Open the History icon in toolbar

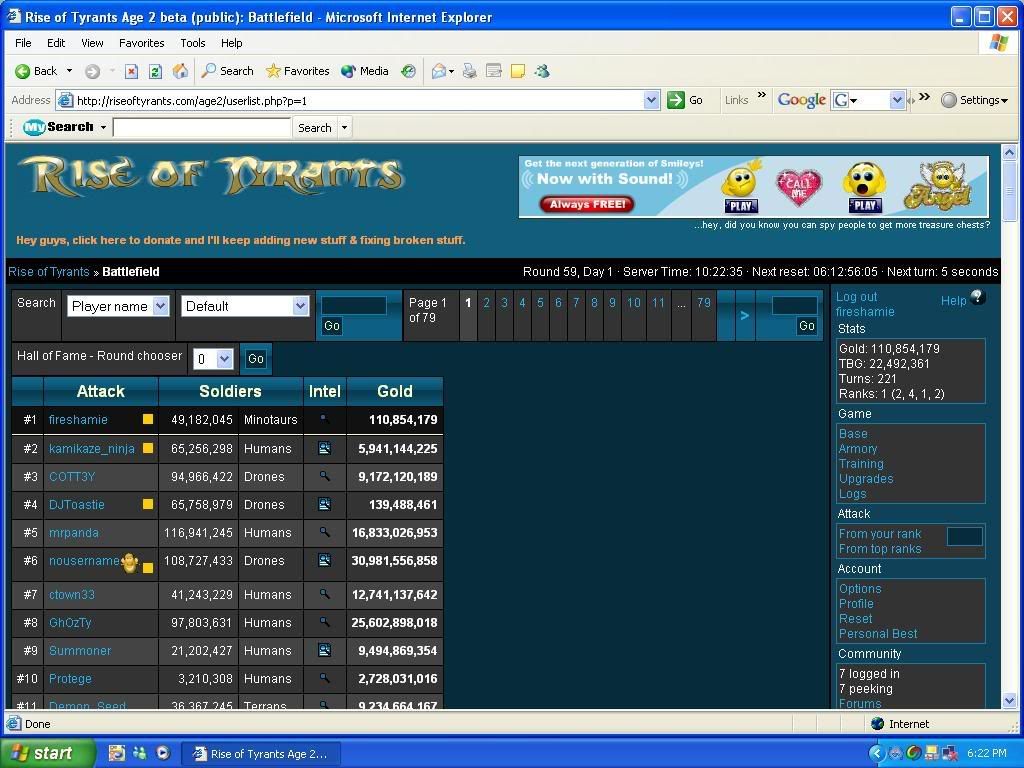click(x=408, y=71)
